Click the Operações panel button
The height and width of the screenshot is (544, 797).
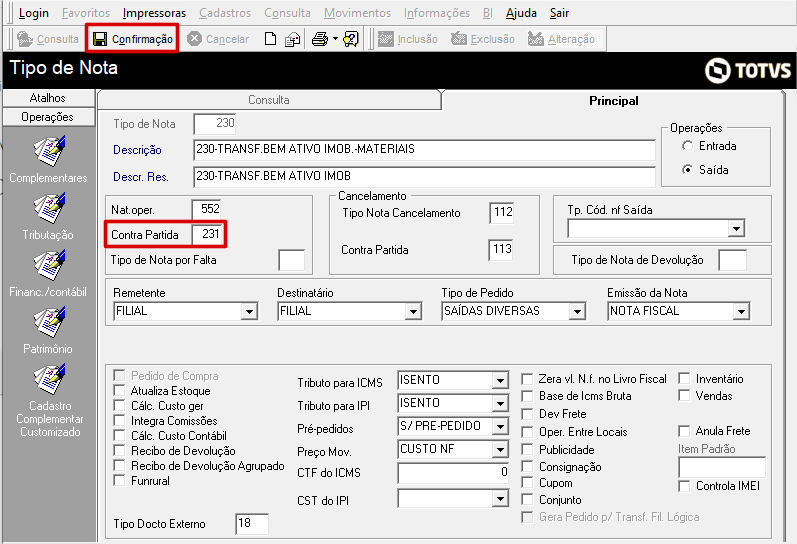point(48,117)
